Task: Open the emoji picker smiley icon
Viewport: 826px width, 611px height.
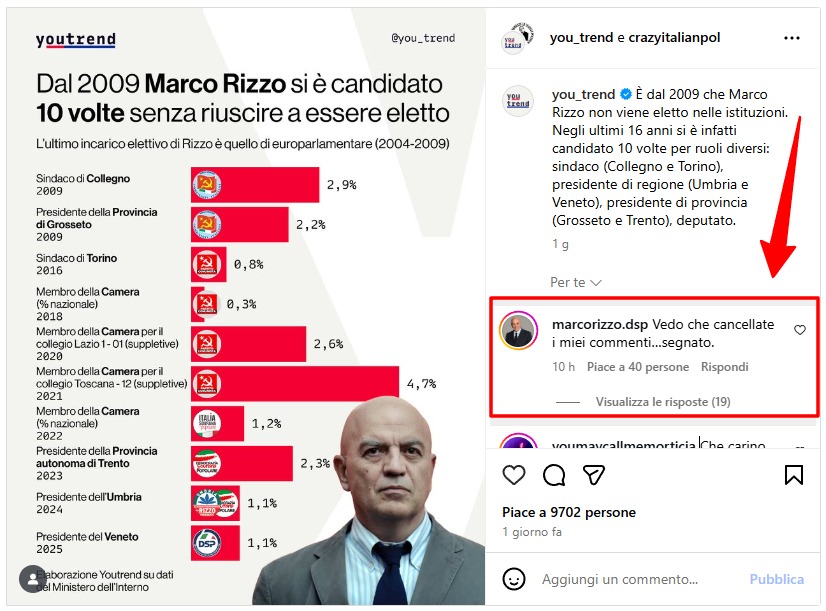Action: [x=514, y=579]
